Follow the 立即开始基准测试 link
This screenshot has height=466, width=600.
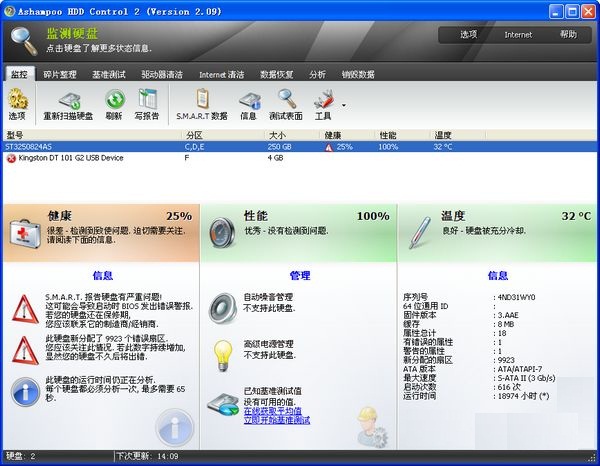point(277,420)
